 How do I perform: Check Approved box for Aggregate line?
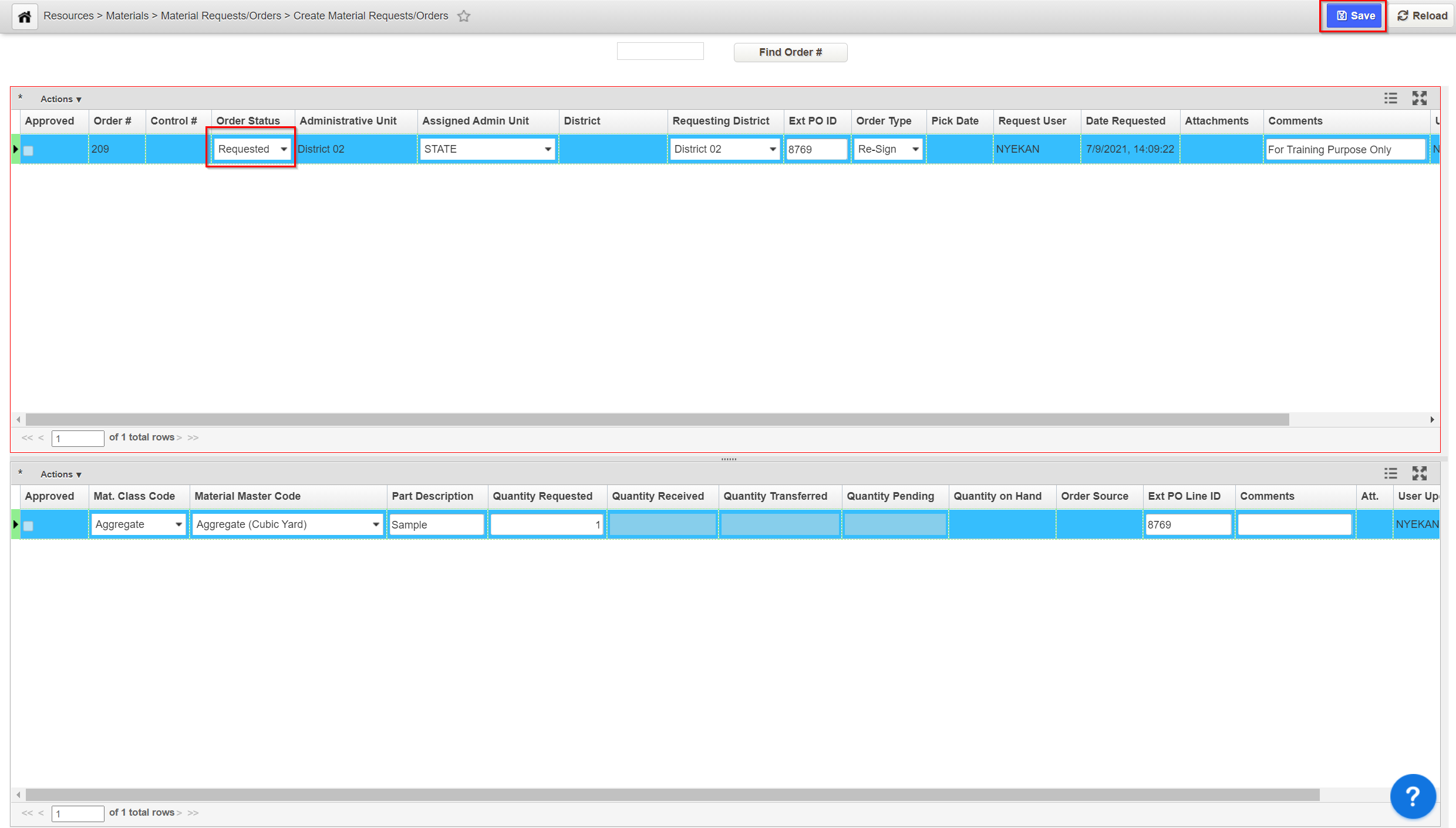tap(28, 526)
